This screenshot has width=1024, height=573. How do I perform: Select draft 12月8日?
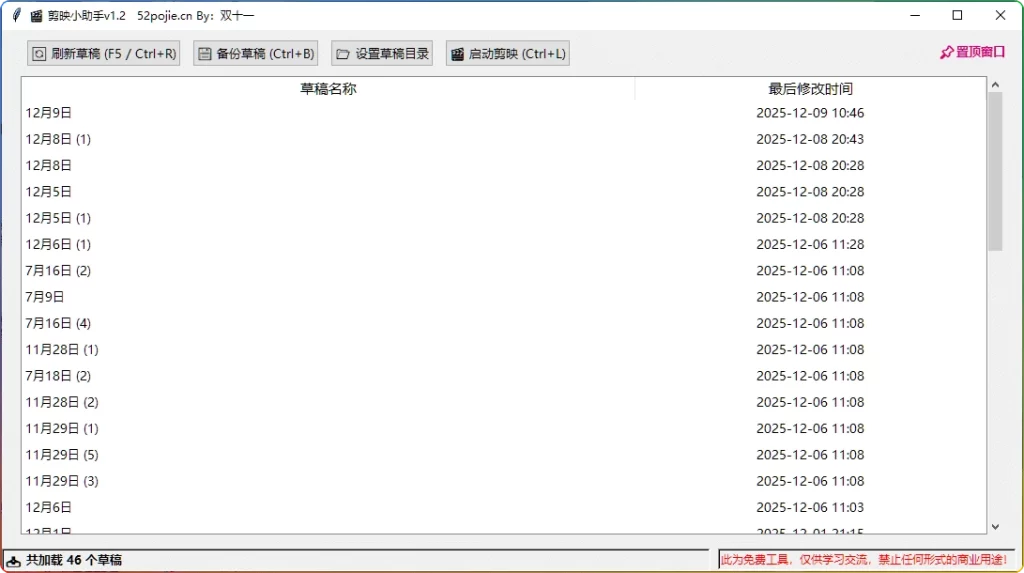click(x=504, y=165)
